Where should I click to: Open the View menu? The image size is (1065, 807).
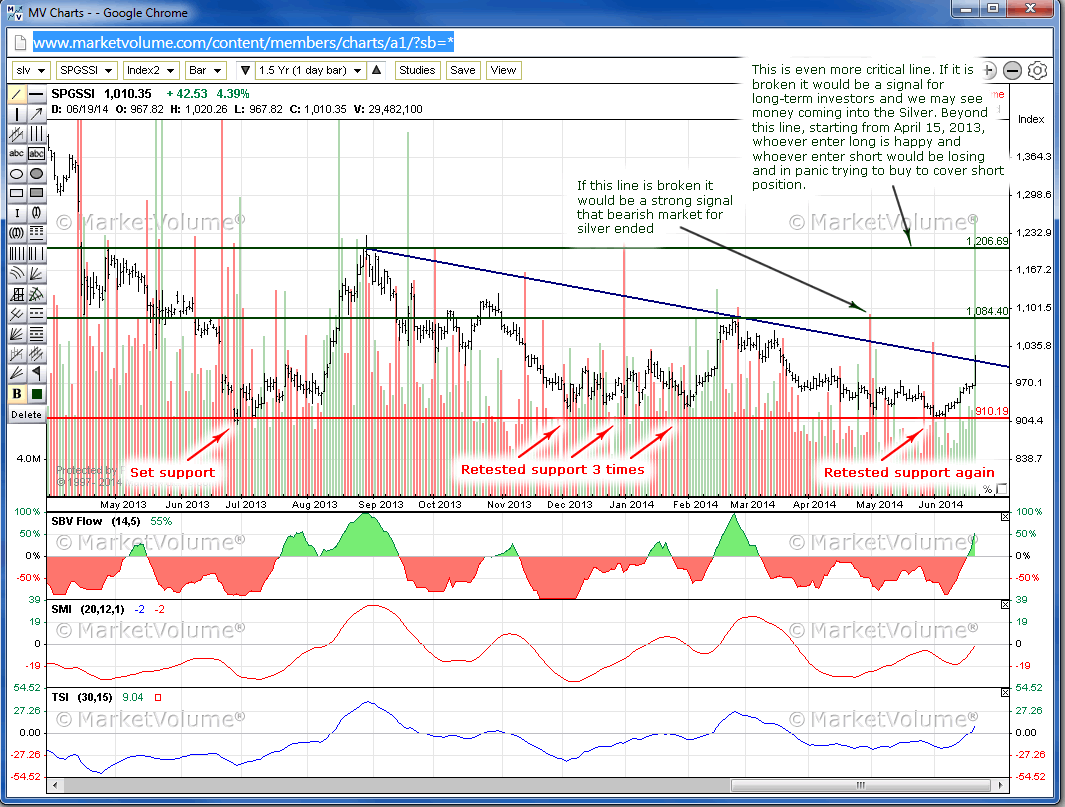(503, 70)
